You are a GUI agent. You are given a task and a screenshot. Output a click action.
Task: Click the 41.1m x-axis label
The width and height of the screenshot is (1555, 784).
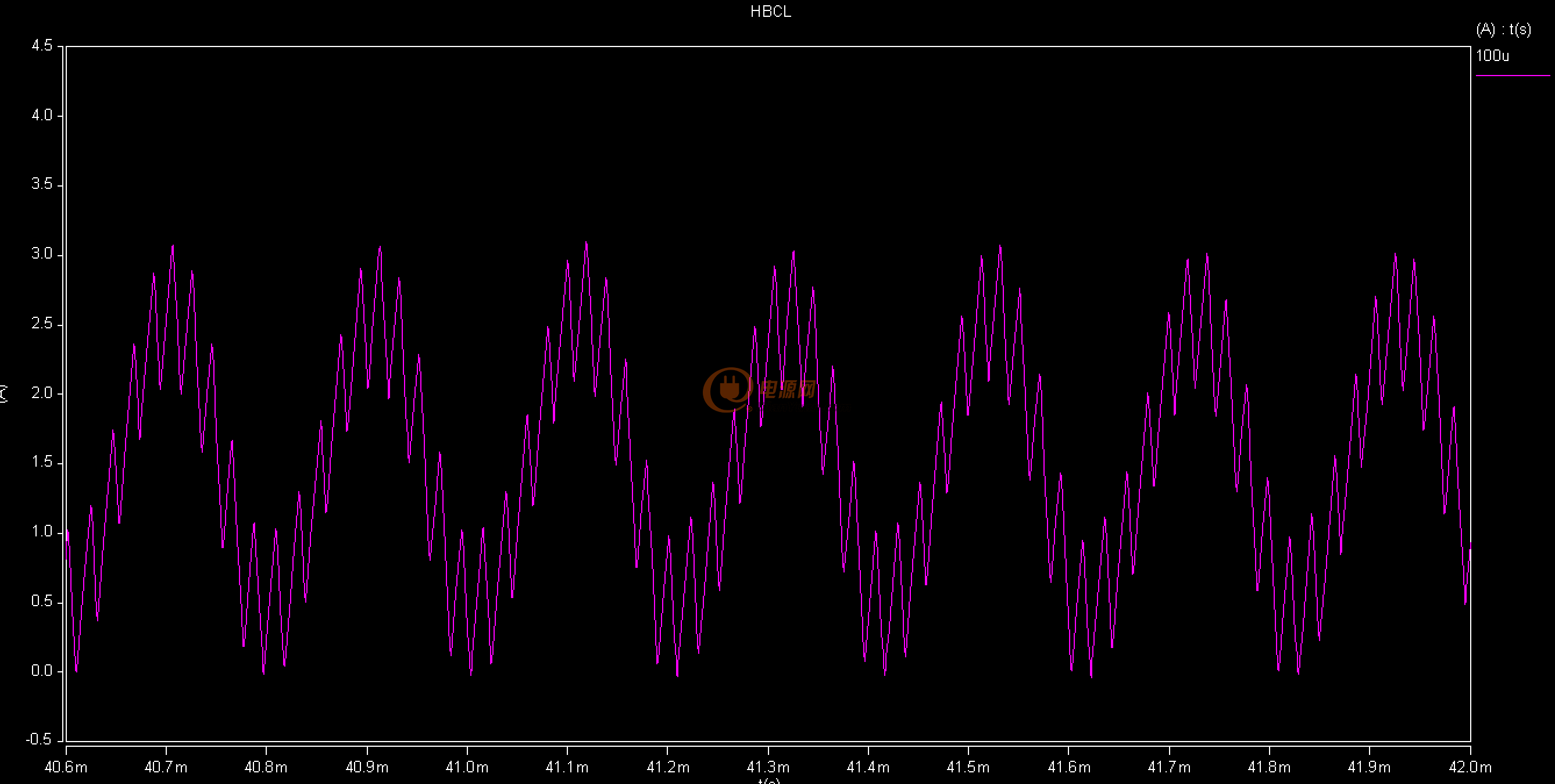567,767
